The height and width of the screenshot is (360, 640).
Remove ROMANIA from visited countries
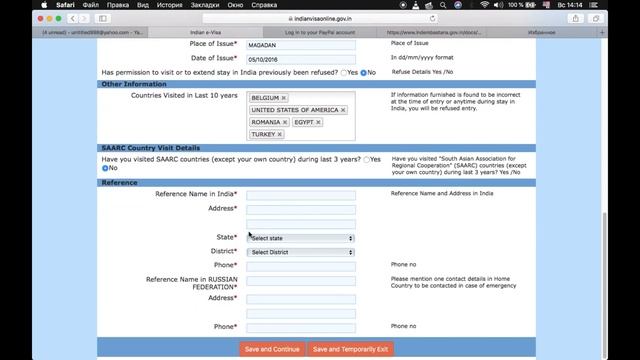[x=285, y=122]
